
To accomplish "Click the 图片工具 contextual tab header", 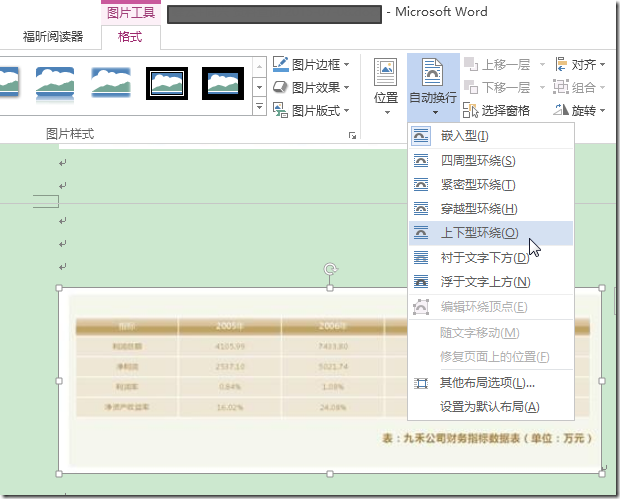I will point(131,12).
